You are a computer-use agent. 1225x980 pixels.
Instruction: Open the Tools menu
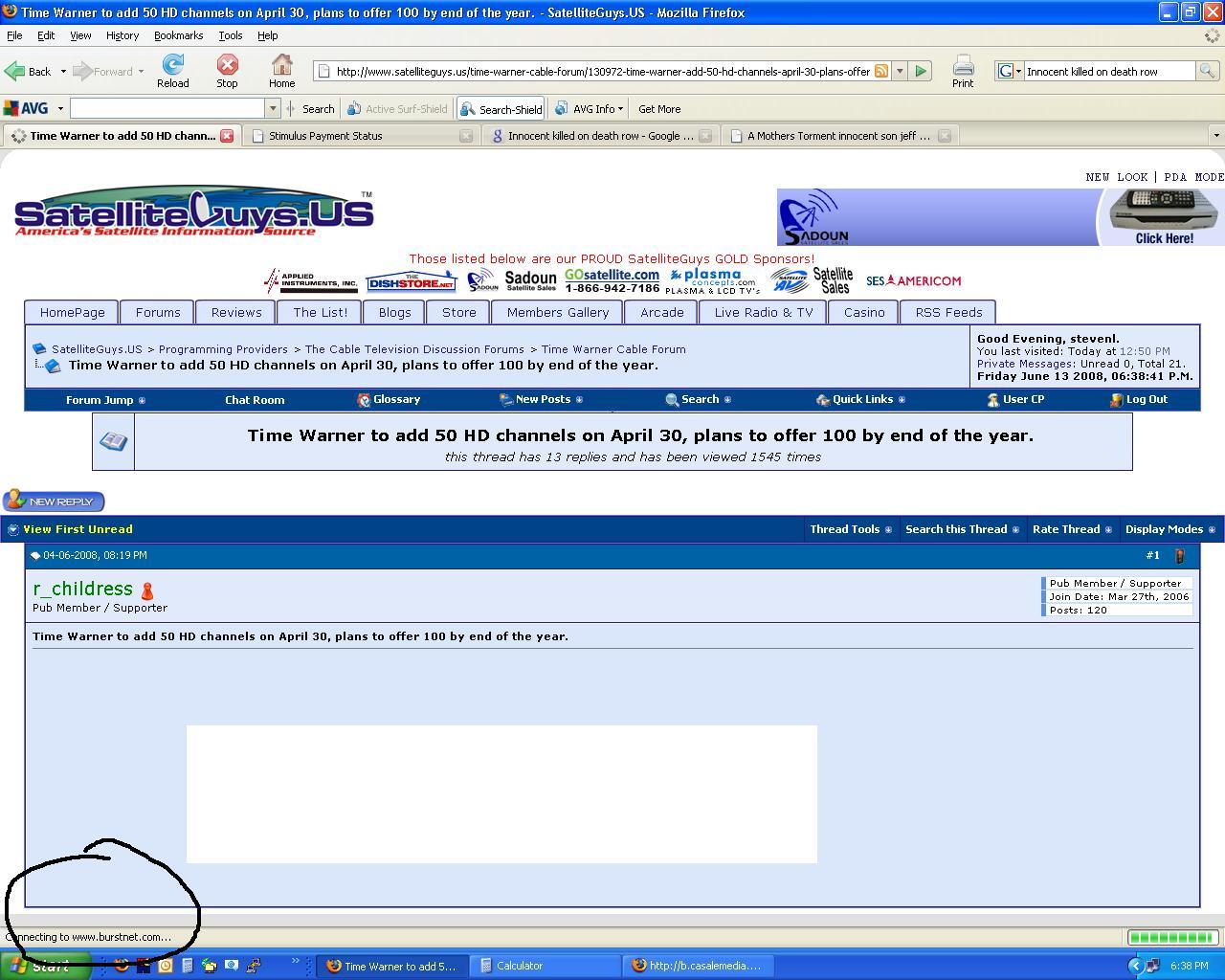pyautogui.click(x=230, y=35)
